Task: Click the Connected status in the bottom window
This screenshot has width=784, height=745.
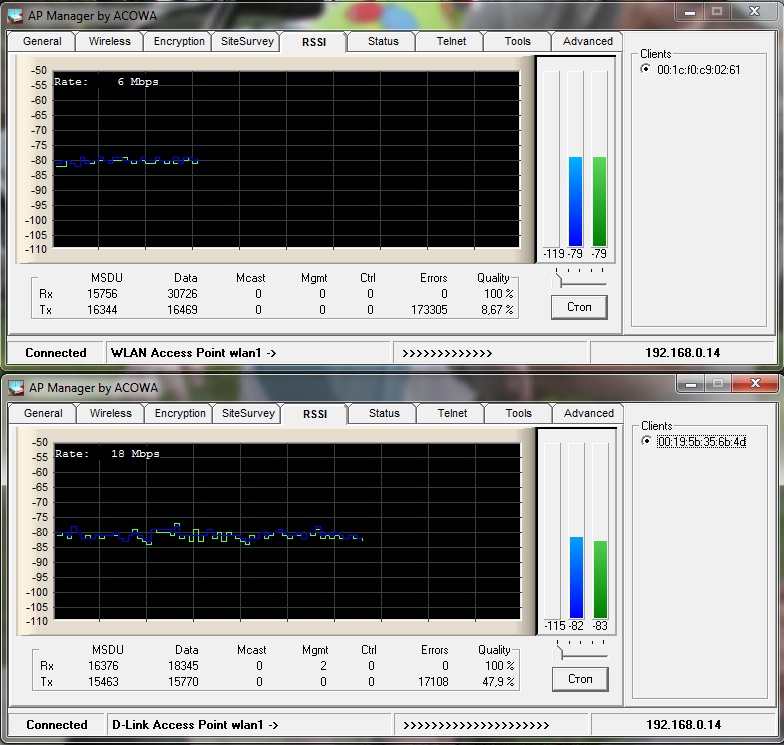Action: [57, 725]
